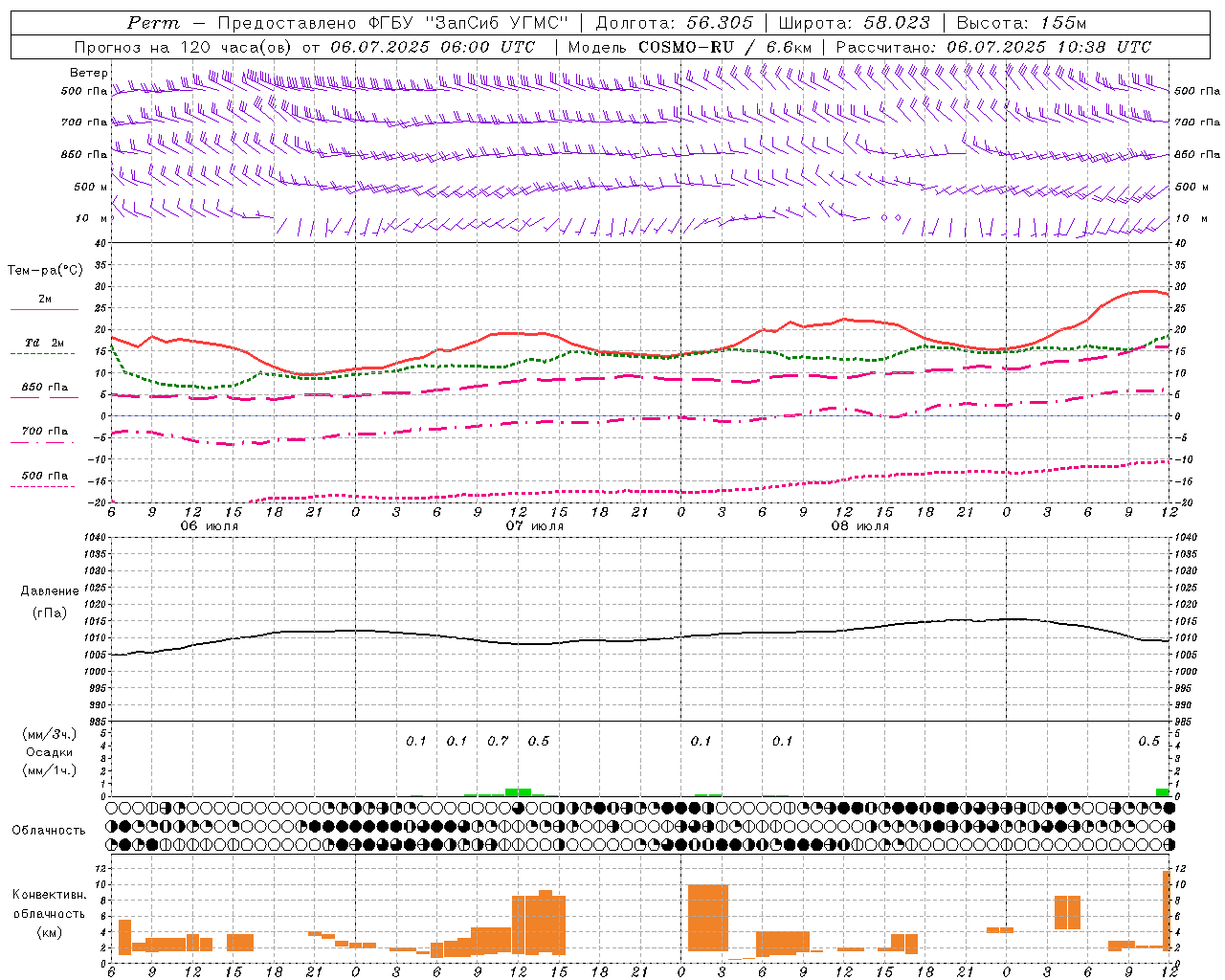The width and height of the screenshot is (1225, 980).
Task: Click the 'Тем-ра(°C)' temperature panel label
Action: [45, 271]
